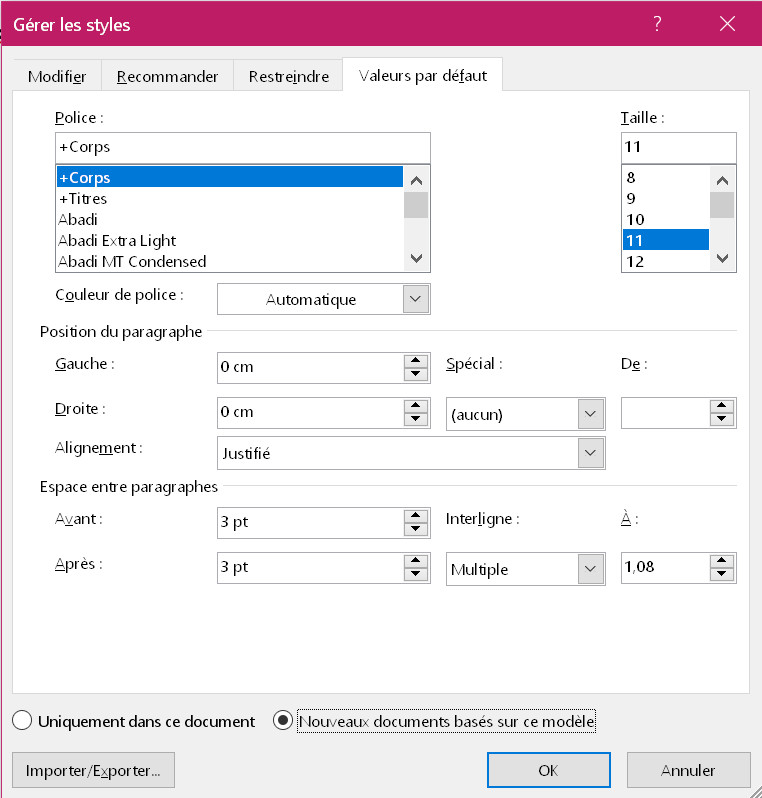Viewport: 762px width, 798px height.
Task: Open the Restreindre tab
Action: pos(288,77)
